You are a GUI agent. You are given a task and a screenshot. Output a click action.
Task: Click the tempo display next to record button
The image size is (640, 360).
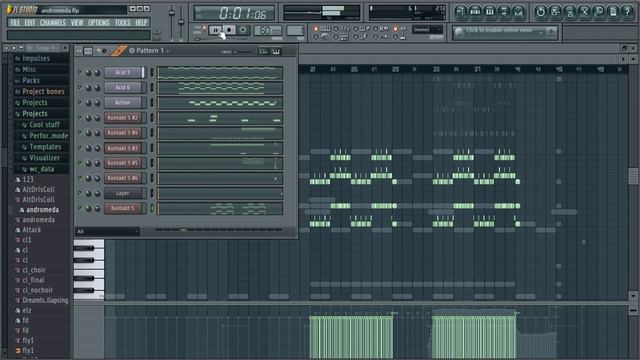[268, 30]
